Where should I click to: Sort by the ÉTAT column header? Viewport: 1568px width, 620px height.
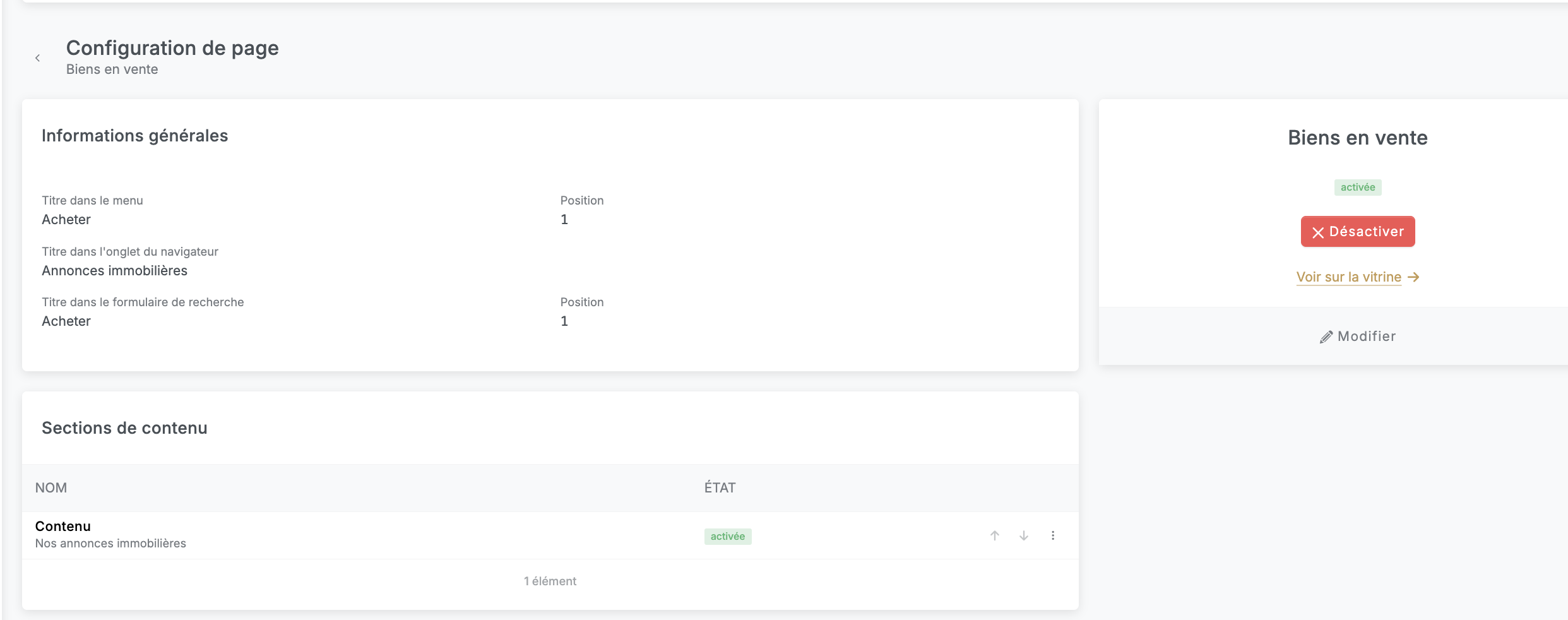coord(720,488)
